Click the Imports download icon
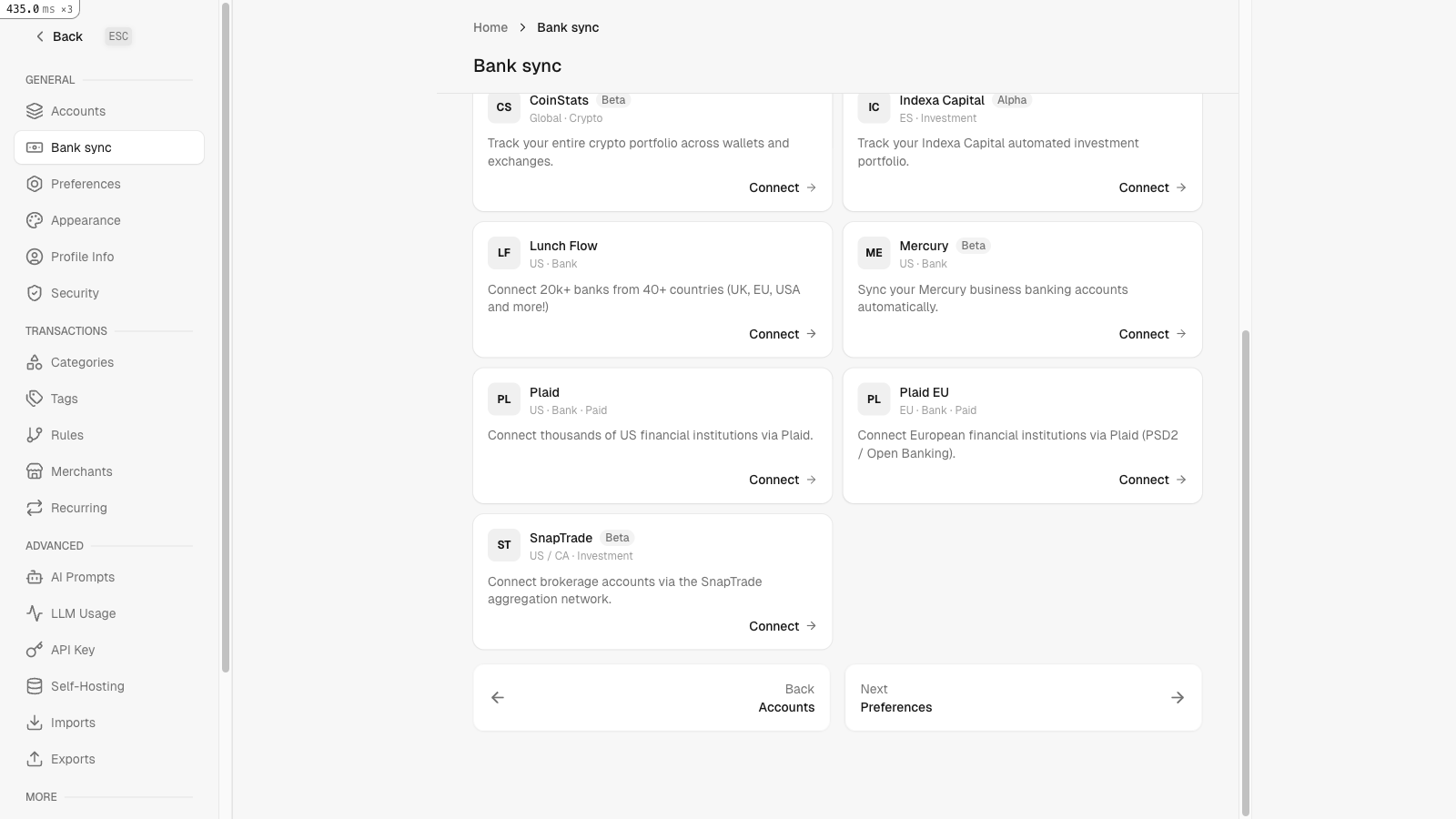1456x819 pixels. [35, 723]
